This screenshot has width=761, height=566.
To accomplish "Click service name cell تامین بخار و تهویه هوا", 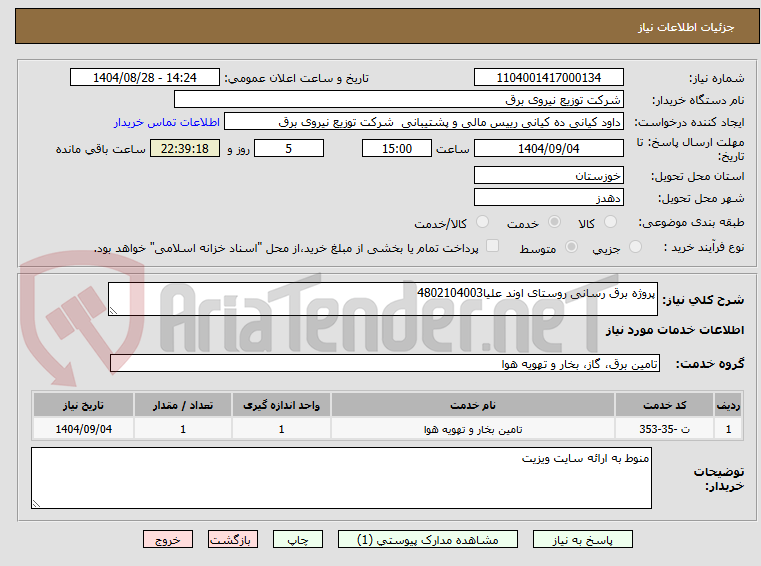I will click(x=473, y=429).
